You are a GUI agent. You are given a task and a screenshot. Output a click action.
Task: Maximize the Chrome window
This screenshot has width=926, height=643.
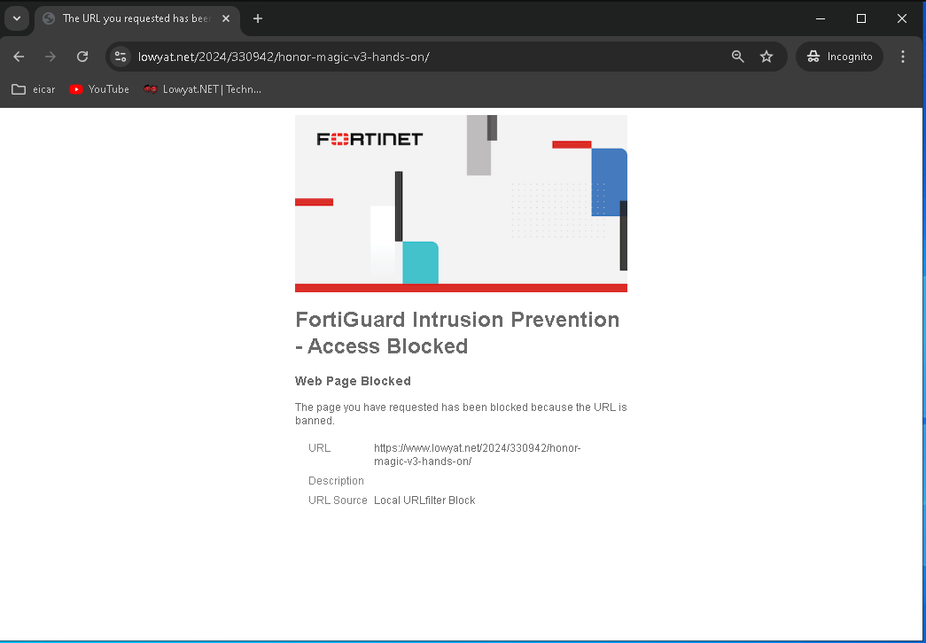point(861,18)
